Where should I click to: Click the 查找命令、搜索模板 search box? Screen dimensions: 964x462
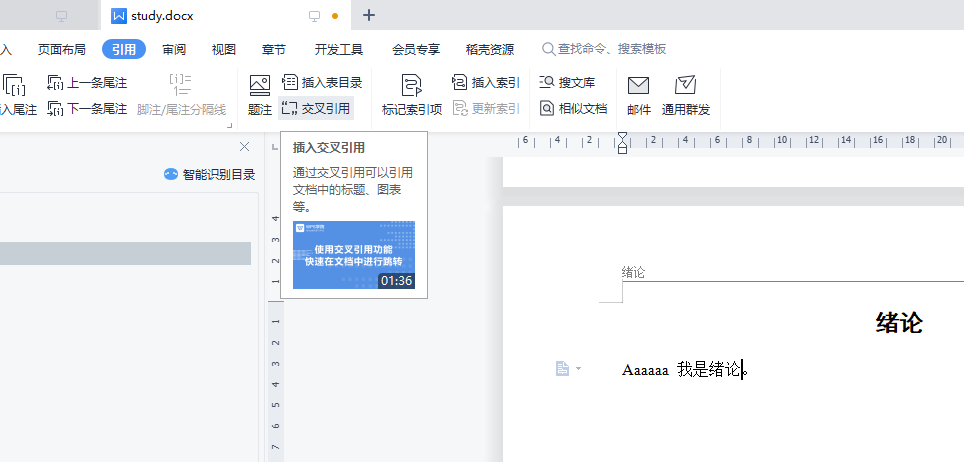click(x=604, y=49)
